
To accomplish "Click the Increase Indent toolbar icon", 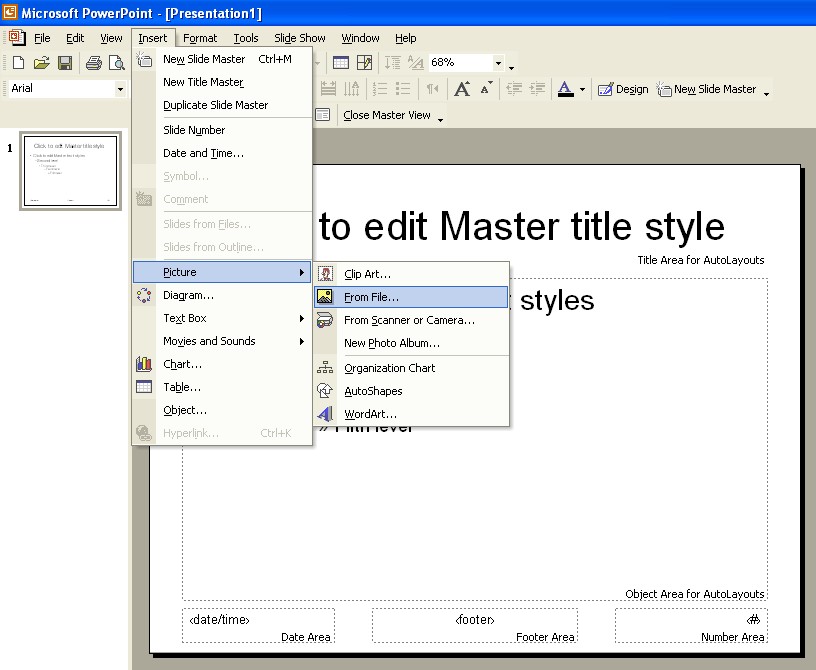I will (x=537, y=89).
